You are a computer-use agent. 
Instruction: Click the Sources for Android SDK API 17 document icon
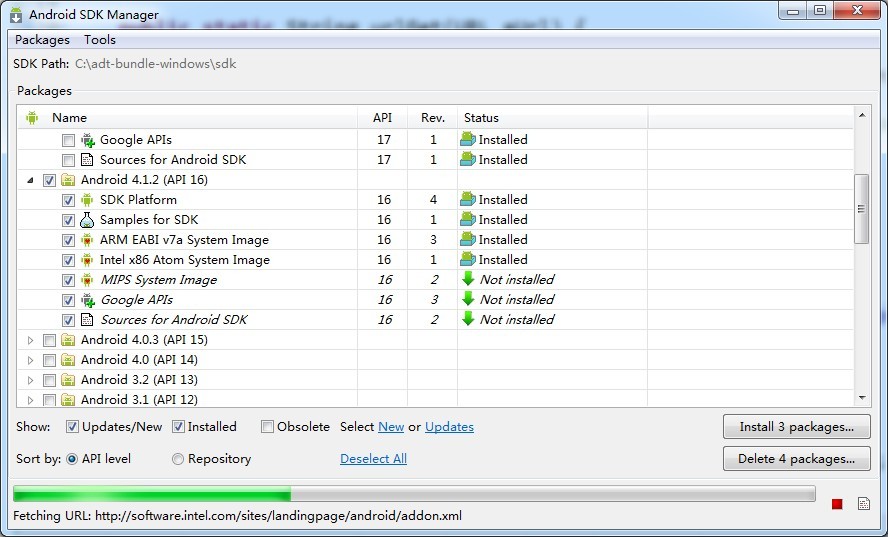coord(87,160)
